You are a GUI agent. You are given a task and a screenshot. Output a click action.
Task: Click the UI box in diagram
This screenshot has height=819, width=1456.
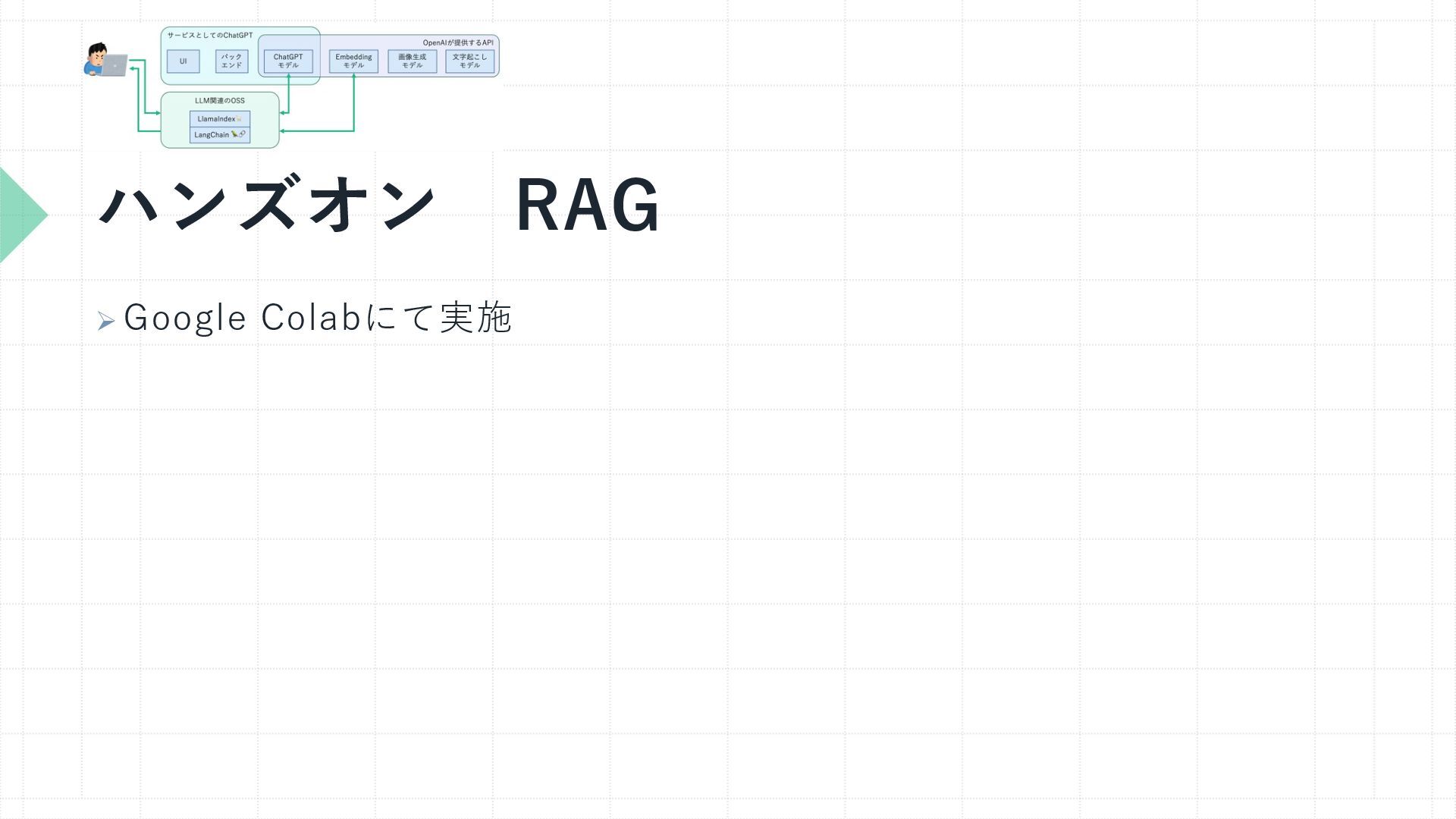183,61
